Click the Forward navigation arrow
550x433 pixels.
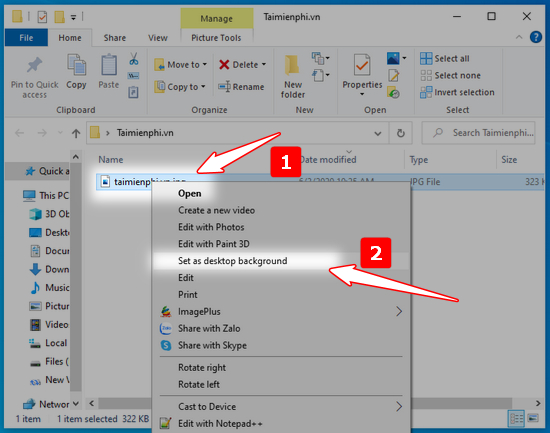(x=42, y=133)
